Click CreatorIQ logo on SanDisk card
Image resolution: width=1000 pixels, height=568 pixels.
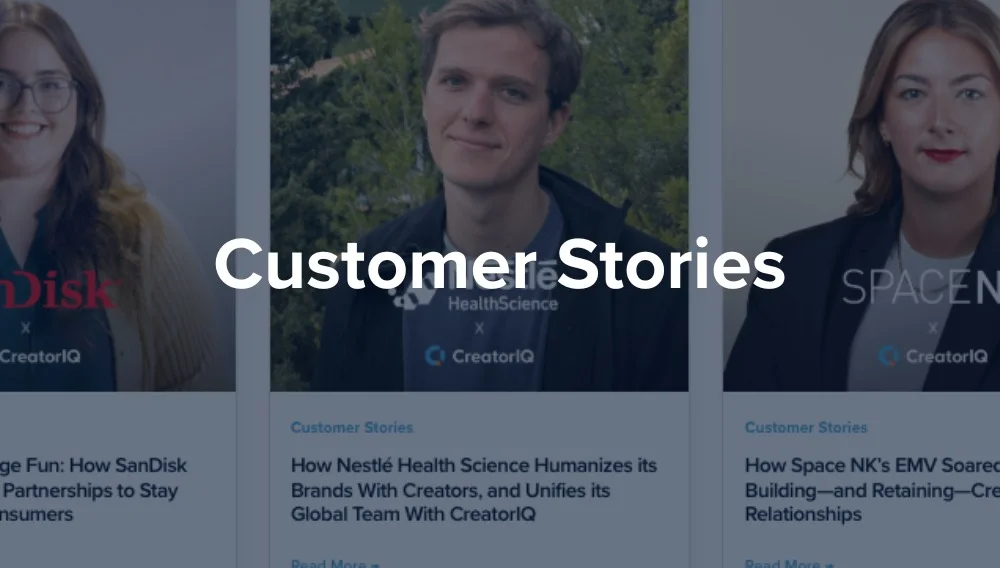(40, 356)
